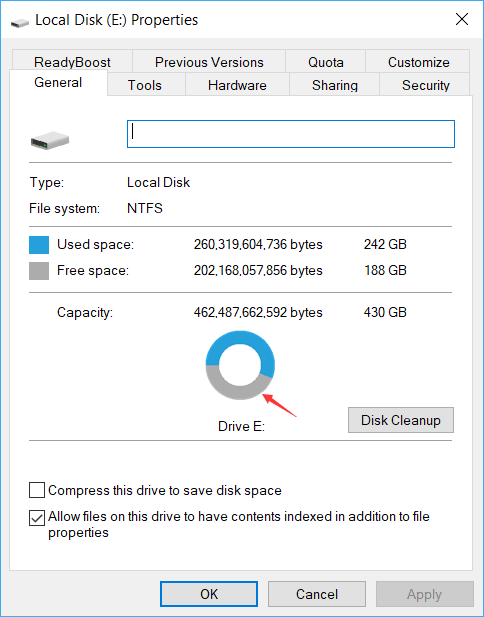Image resolution: width=484 pixels, height=617 pixels.
Task: Click the 'Local Disk' type value
Action: [x=158, y=182]
